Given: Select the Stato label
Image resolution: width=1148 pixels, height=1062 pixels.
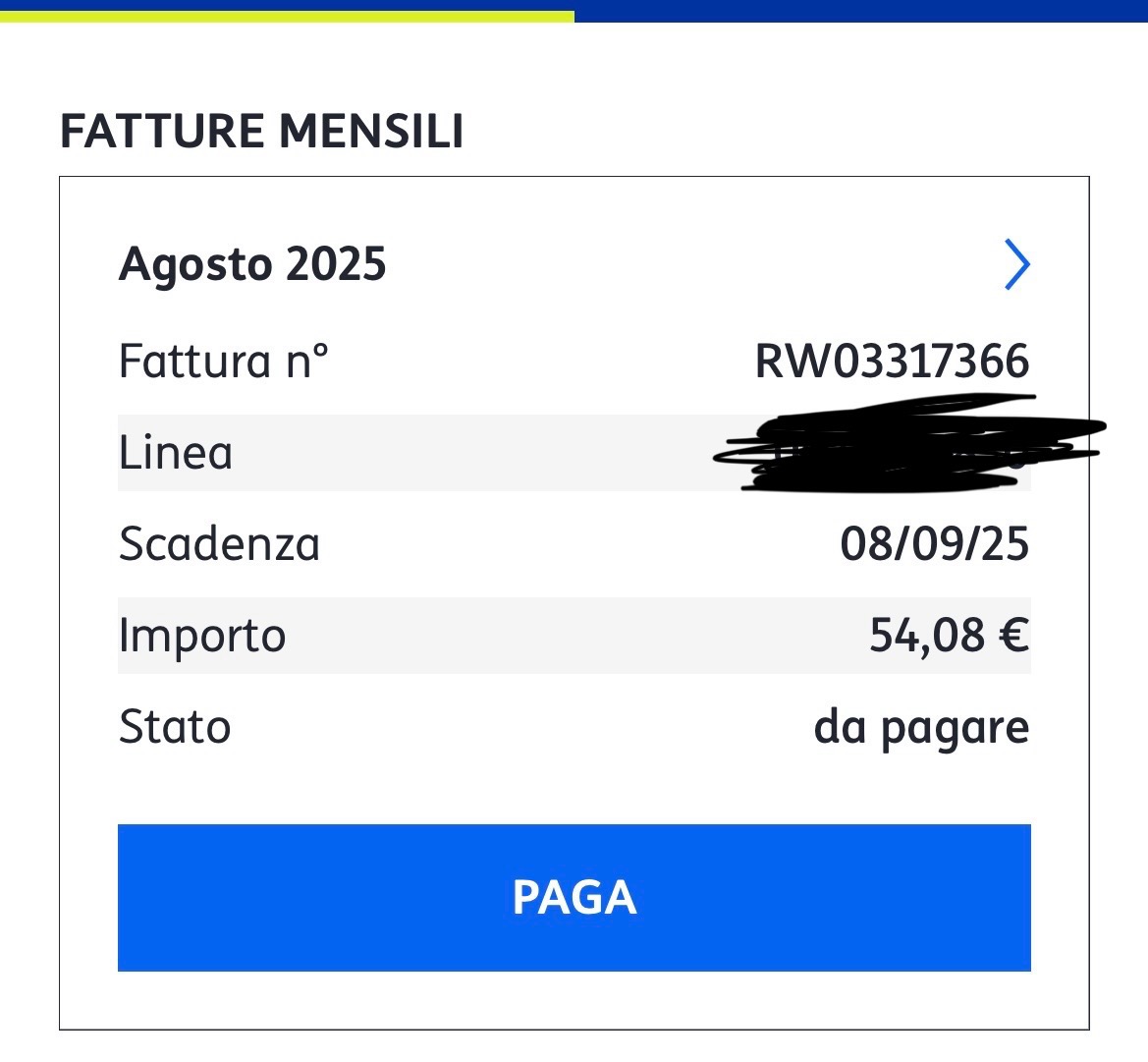Looking at the screenshot, I should pyautogui.click(x=174, y=727).
